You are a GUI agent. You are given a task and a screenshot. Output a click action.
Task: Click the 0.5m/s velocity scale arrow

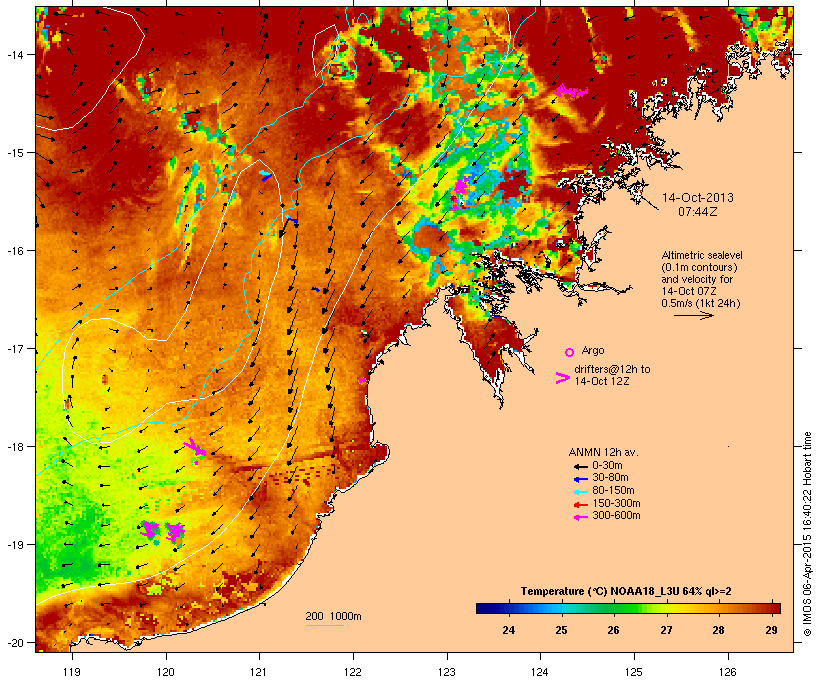[693, 315]
